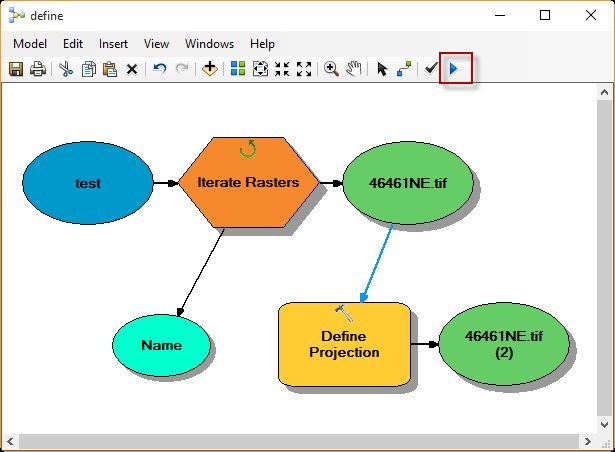Minimize the define window
This screenshot has height=452, width=615.
click(x=500, y=15)
